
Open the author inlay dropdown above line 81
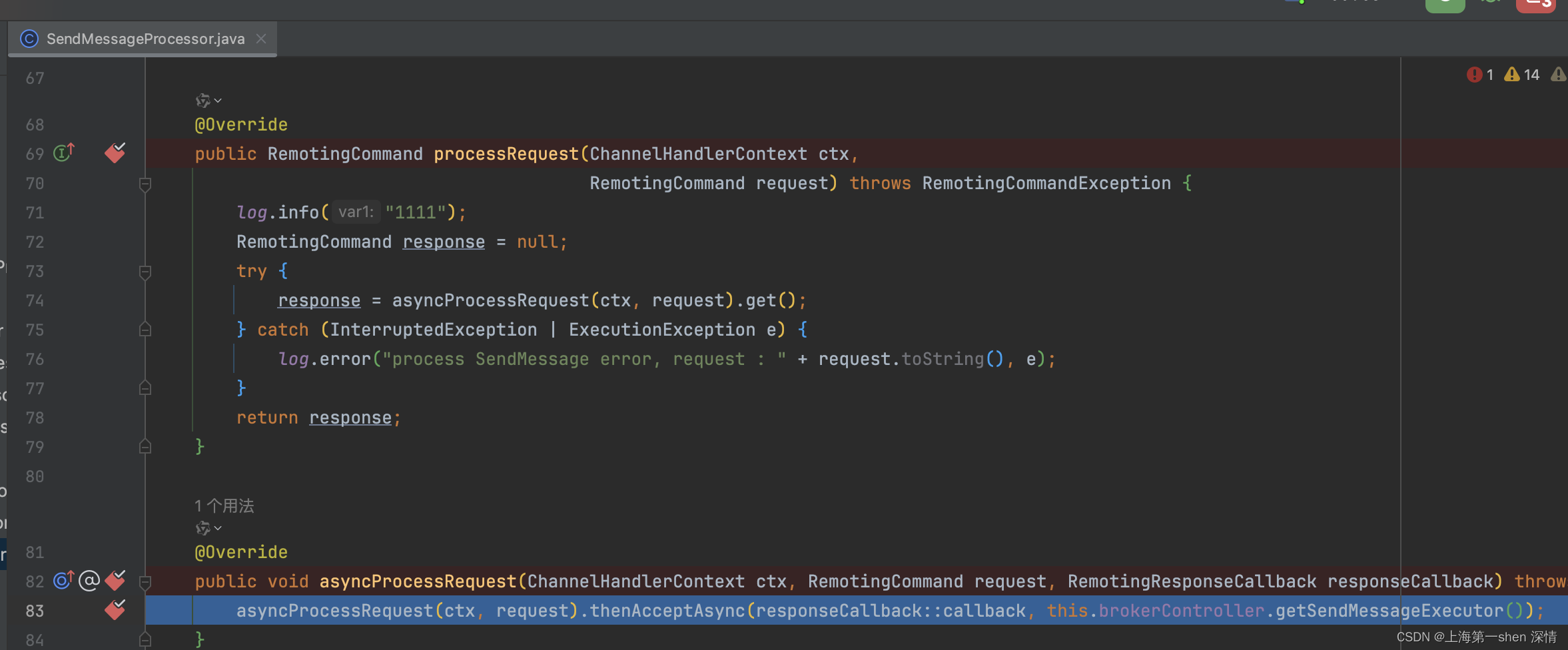(x=208, y=528)
